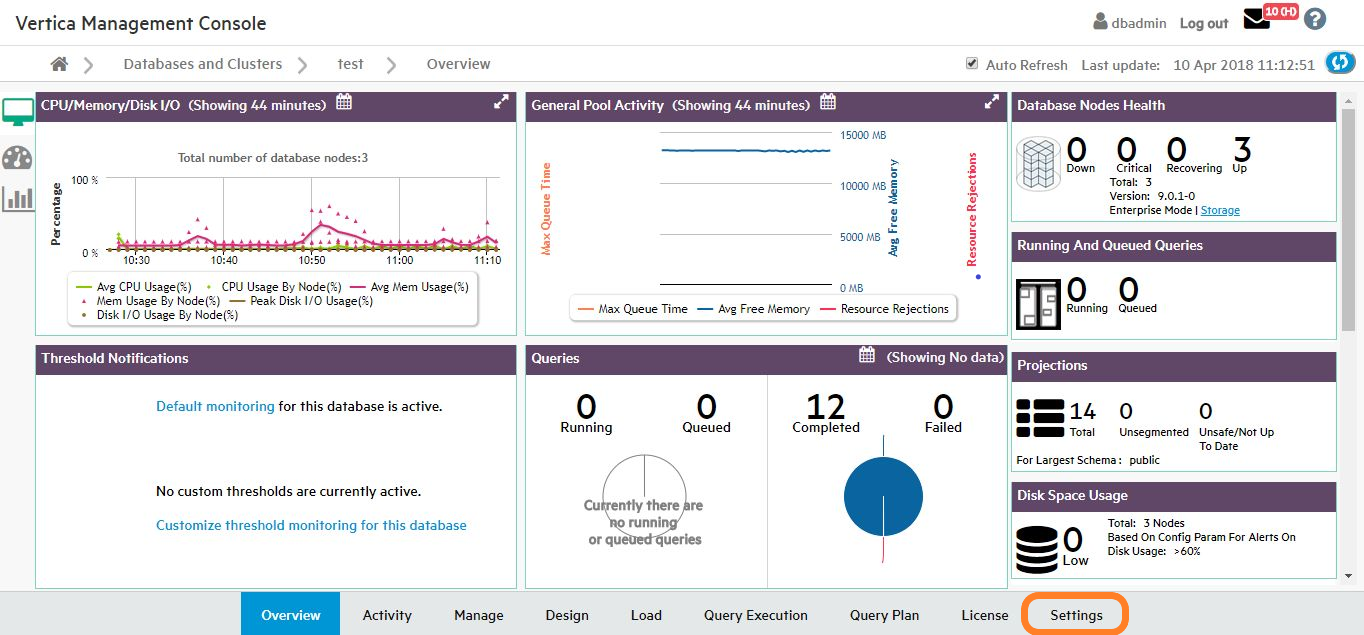Click the home icon in breadcrumb
The height and width of the screenshot is (635, 1364).
click(60, 64)
